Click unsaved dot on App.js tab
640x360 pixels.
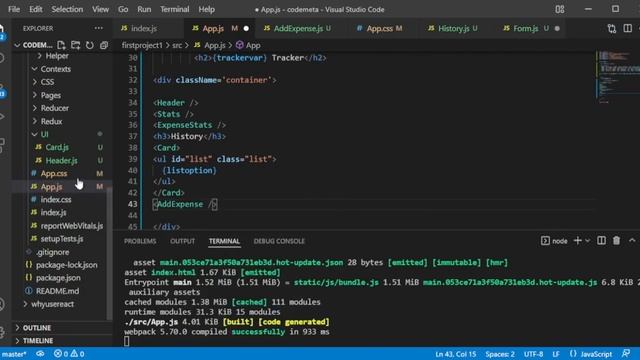246,28
